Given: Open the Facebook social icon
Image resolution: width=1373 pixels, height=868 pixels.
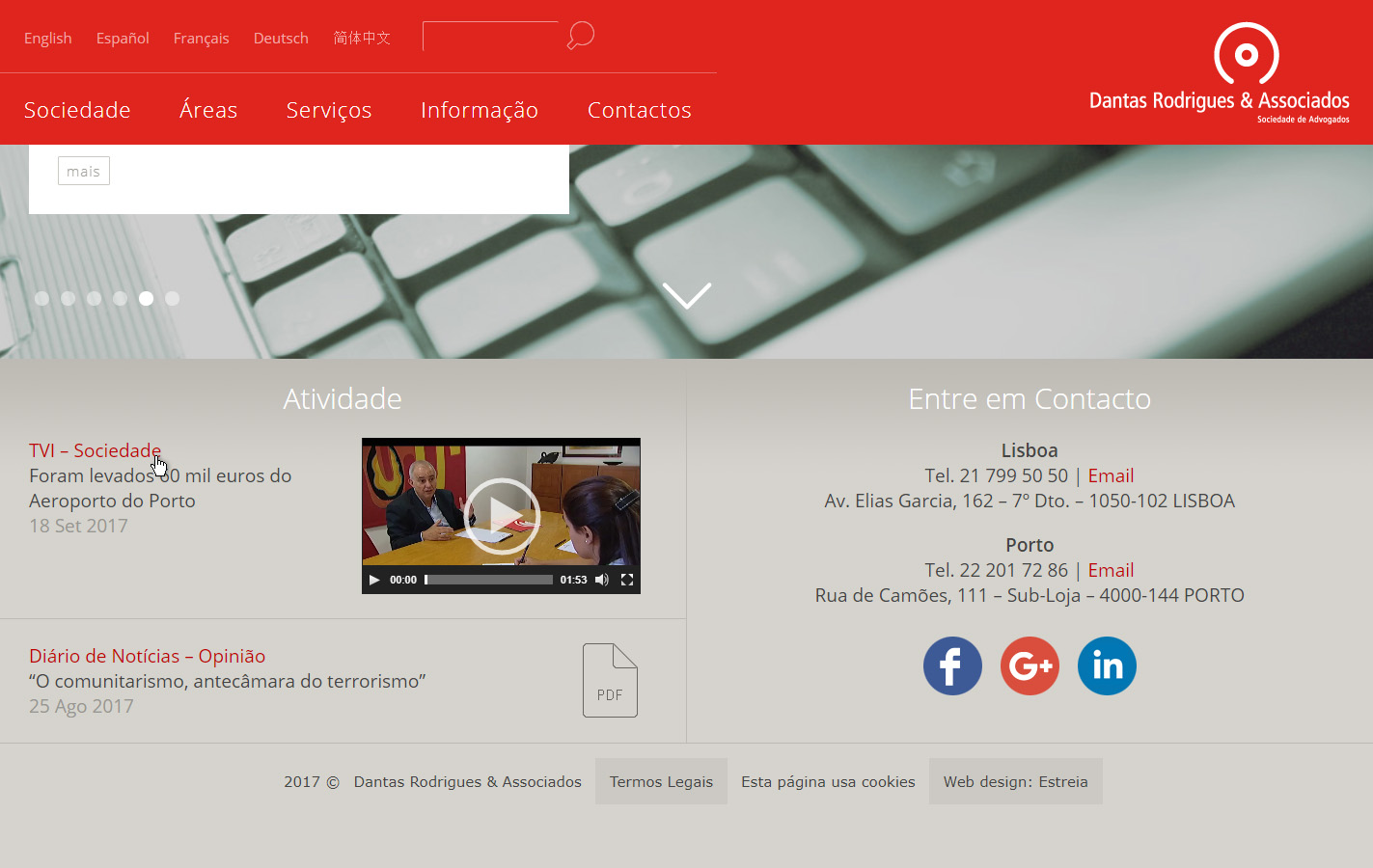Looking at the screenshot, I should 952,665.
